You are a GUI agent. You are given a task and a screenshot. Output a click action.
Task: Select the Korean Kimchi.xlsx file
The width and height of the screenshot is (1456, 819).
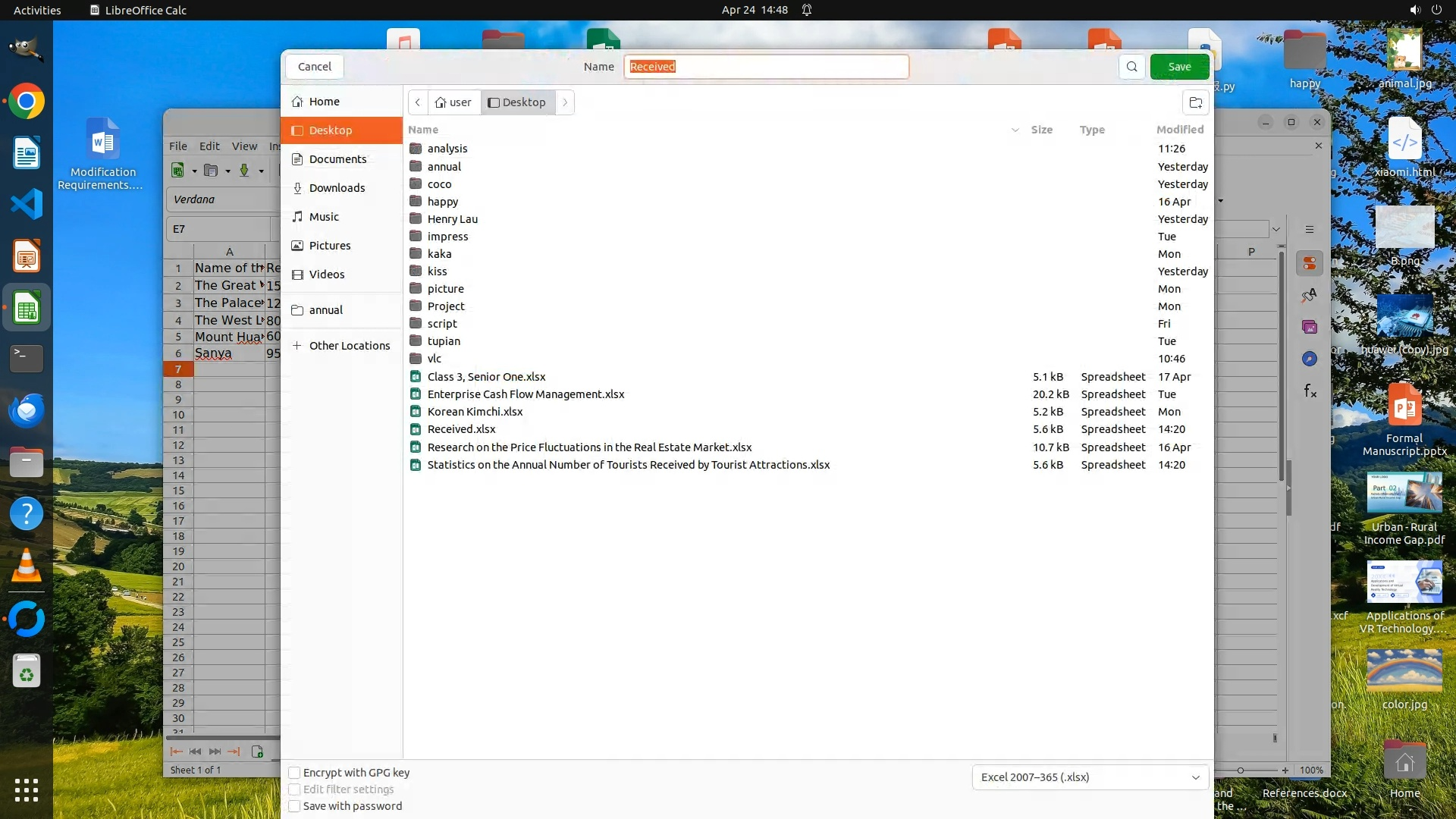[475, 412]
